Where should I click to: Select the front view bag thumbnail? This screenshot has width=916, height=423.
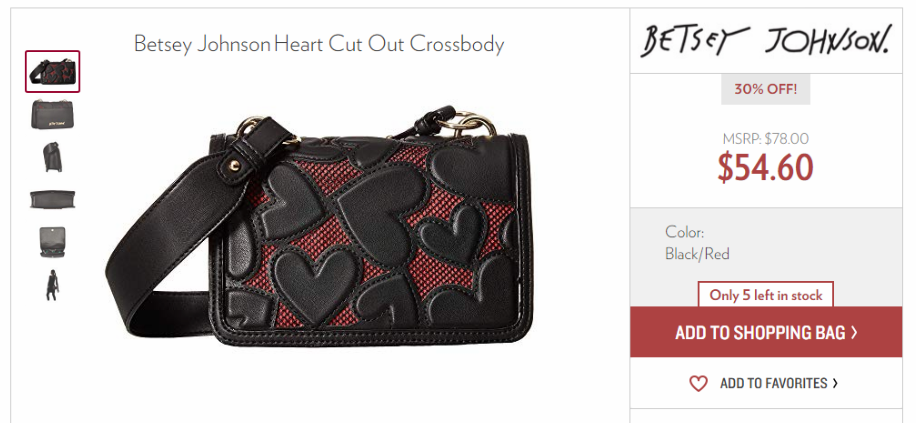click(53, 72)
